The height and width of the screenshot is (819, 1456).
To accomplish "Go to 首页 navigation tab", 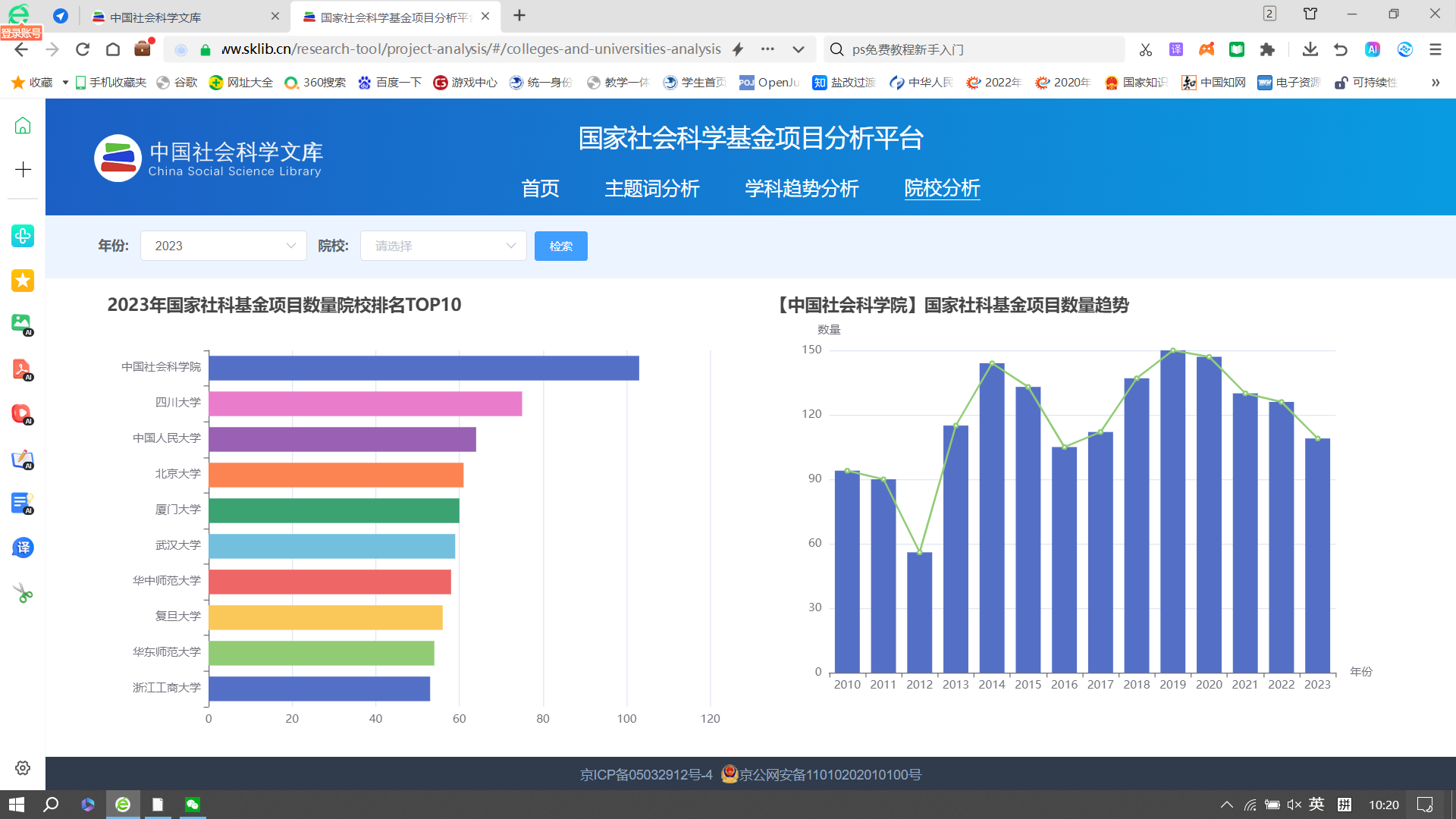I will point(540,188).
